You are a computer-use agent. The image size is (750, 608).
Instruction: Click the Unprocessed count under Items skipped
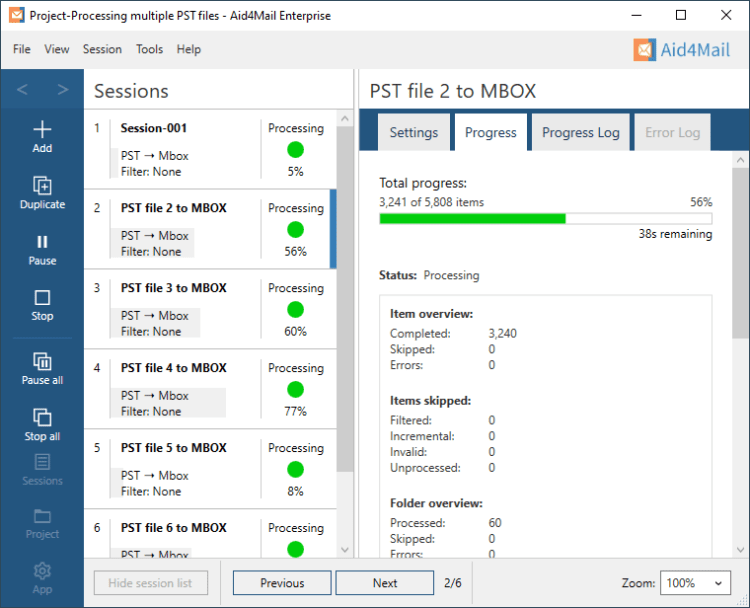coord(492,468)
